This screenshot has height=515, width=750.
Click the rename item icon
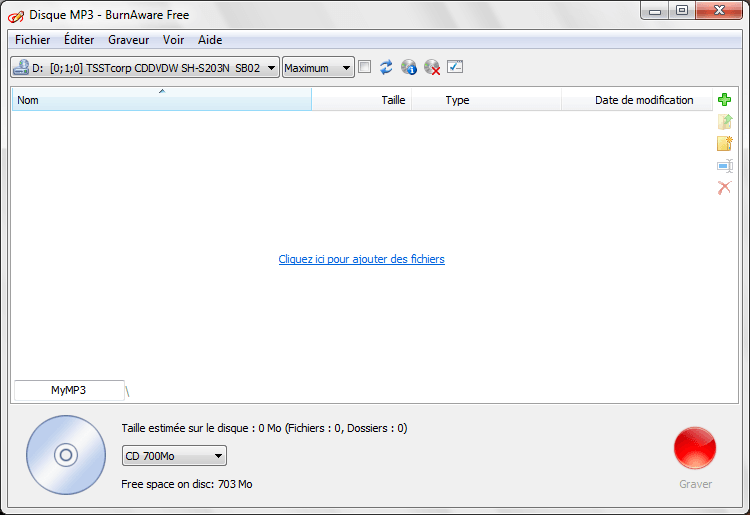click(x=725, y=166)
